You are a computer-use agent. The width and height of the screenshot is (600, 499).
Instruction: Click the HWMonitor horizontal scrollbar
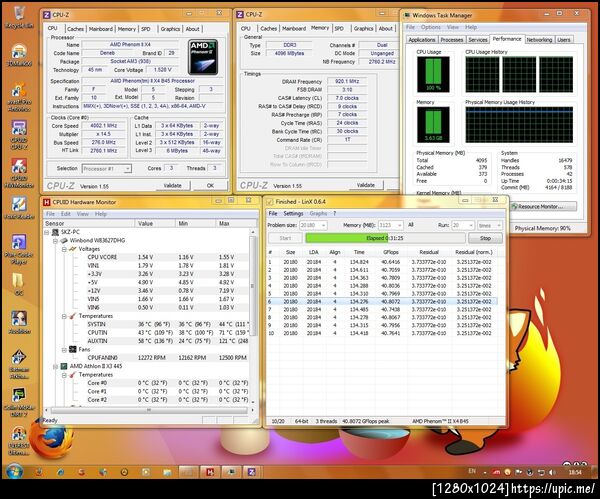pos(149,410)
